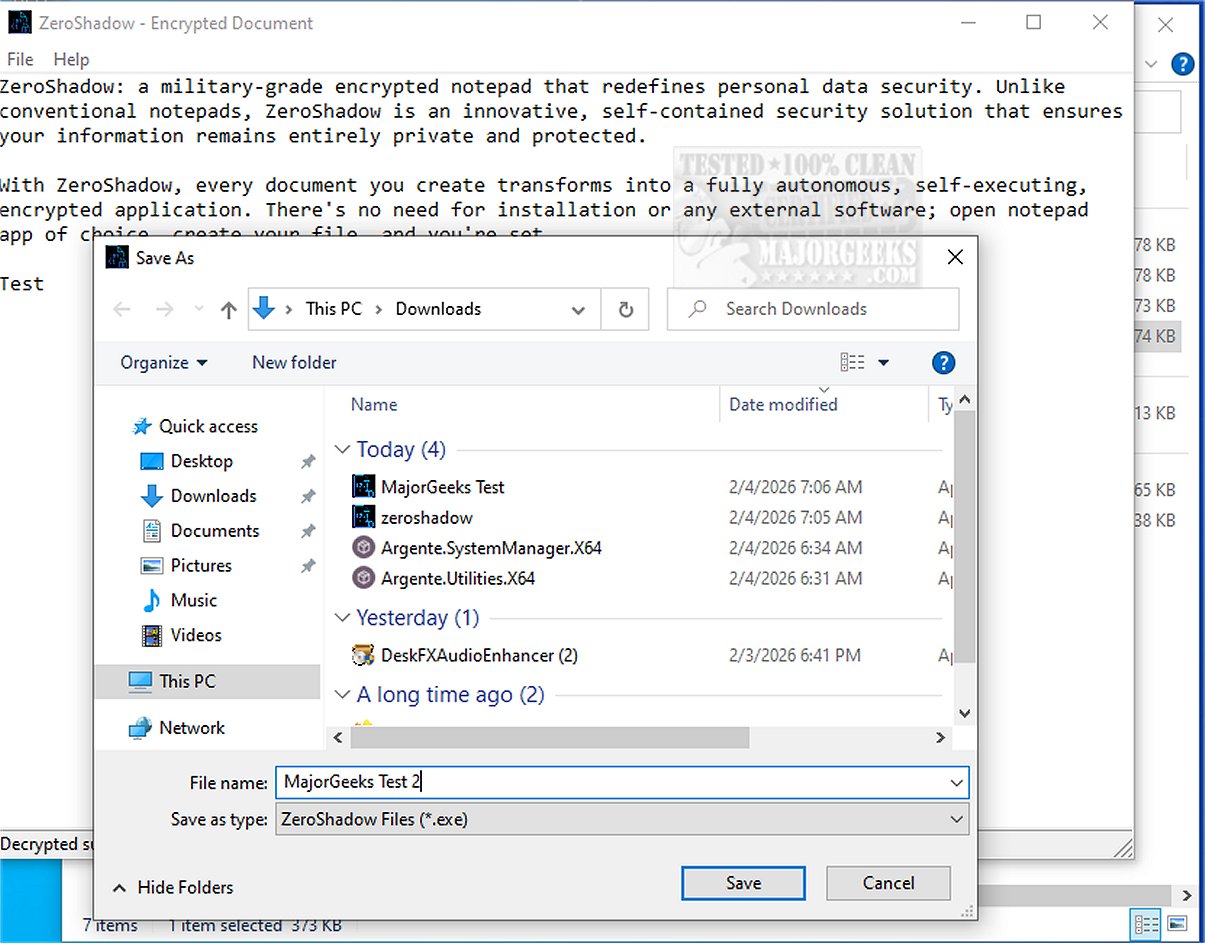Expand the File name dropdown arrow
The width and height of the screenshot is (1205, 944).
[956, 783]
